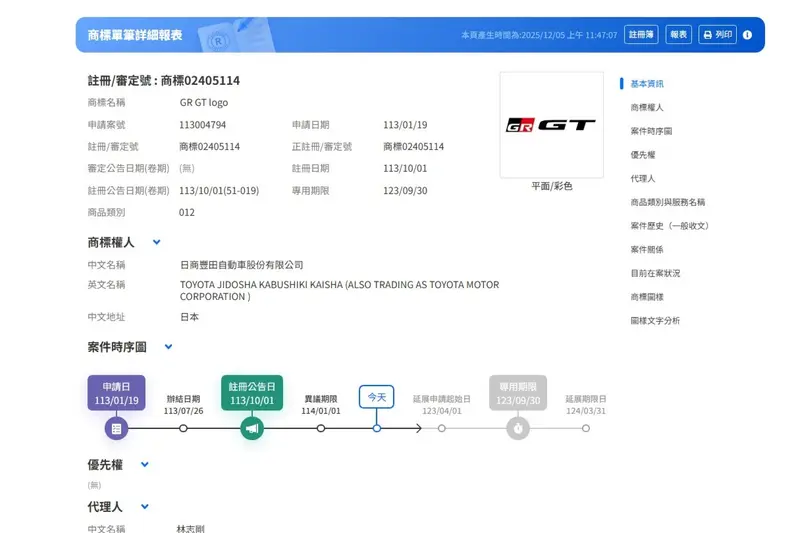This screenshot has width=800, height=533.
Task: Click the 專用期限 123/09/30 gray label box
Action: pyautogui.click(x=518, y=393)
